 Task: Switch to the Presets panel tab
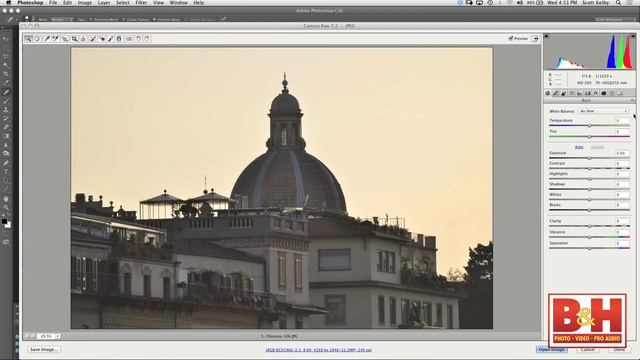[x=611, y=93]
